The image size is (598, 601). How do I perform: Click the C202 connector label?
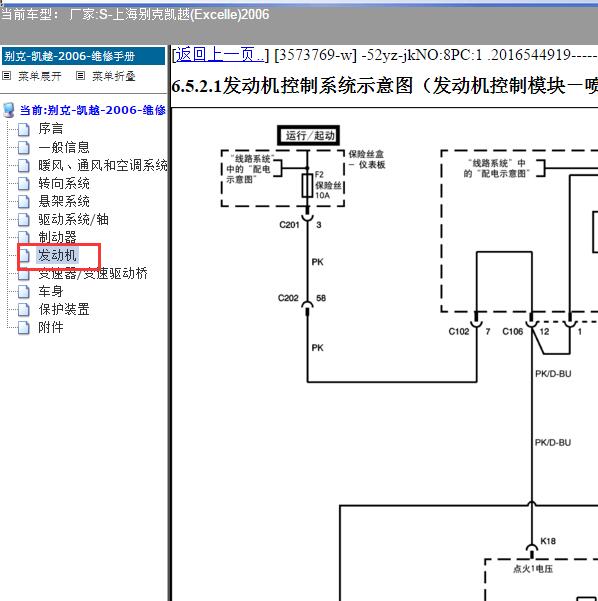click(x=288, y=298)
